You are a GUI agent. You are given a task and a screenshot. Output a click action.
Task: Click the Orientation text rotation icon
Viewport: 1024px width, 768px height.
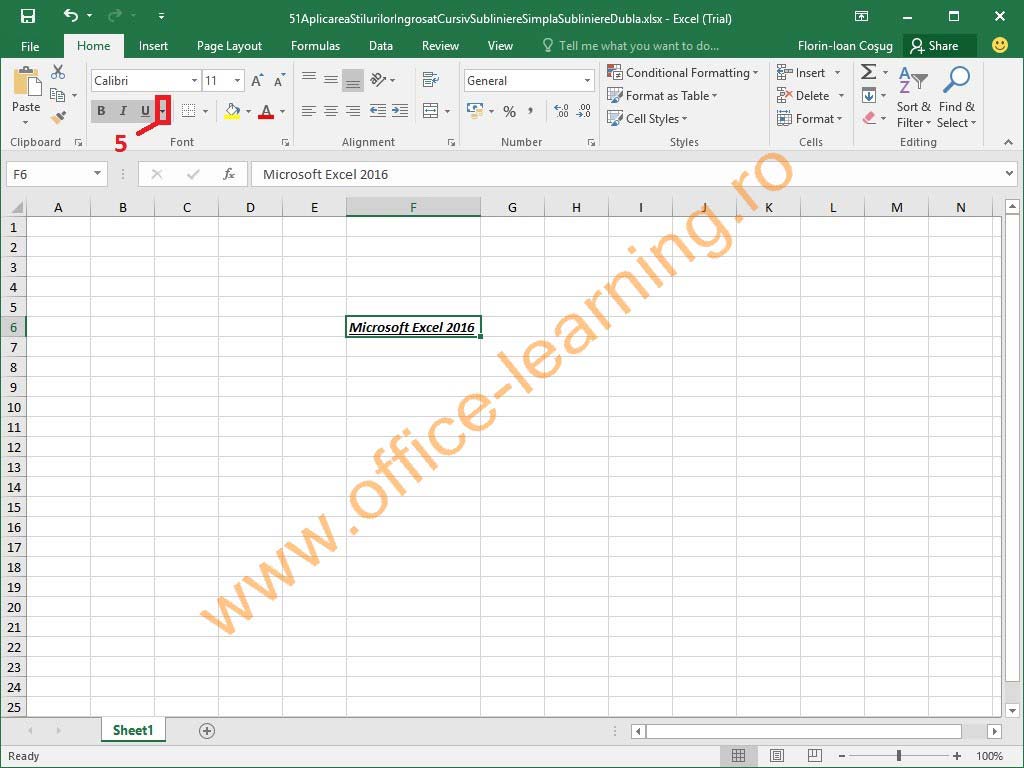(378, 80)
